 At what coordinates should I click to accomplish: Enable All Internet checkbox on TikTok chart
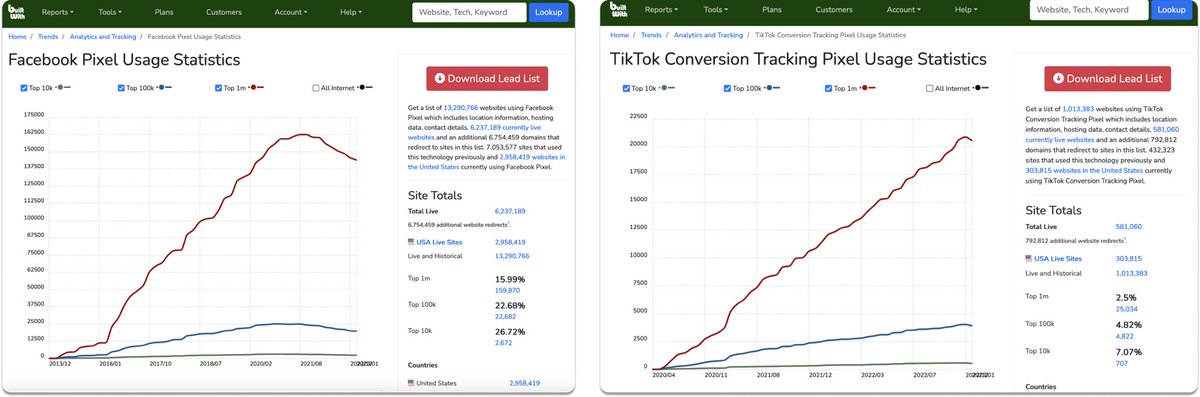[x=928, y=88]
